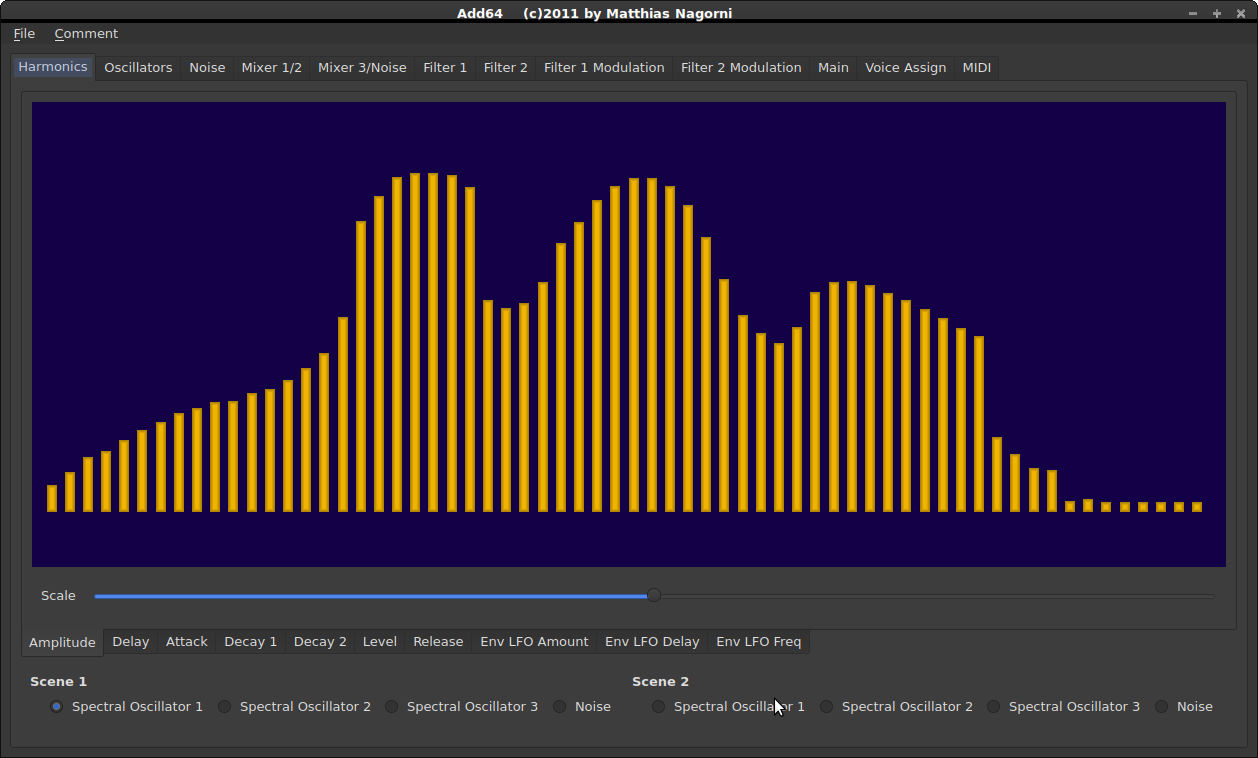Switch to the Mixer 3/Noise tab

(x=362, y=68)
